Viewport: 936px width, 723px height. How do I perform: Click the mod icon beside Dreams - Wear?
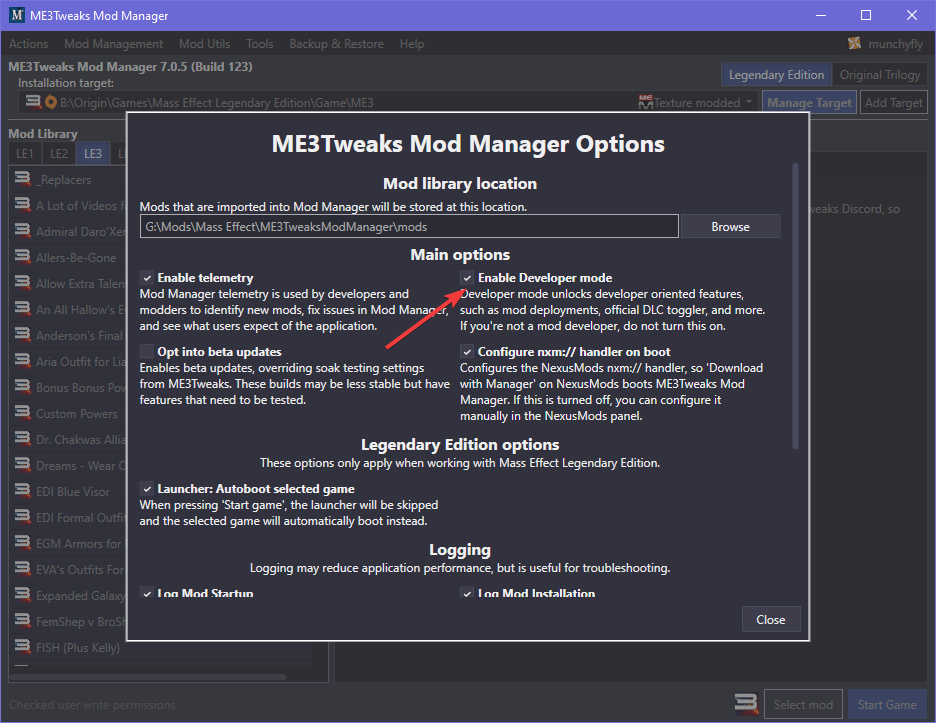click(23, 464)
